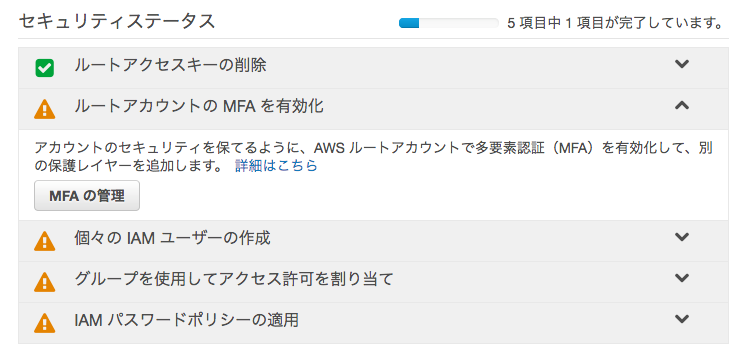Click warning icon beside ルートアカウントの MFA を有効化

click(45, 109)
